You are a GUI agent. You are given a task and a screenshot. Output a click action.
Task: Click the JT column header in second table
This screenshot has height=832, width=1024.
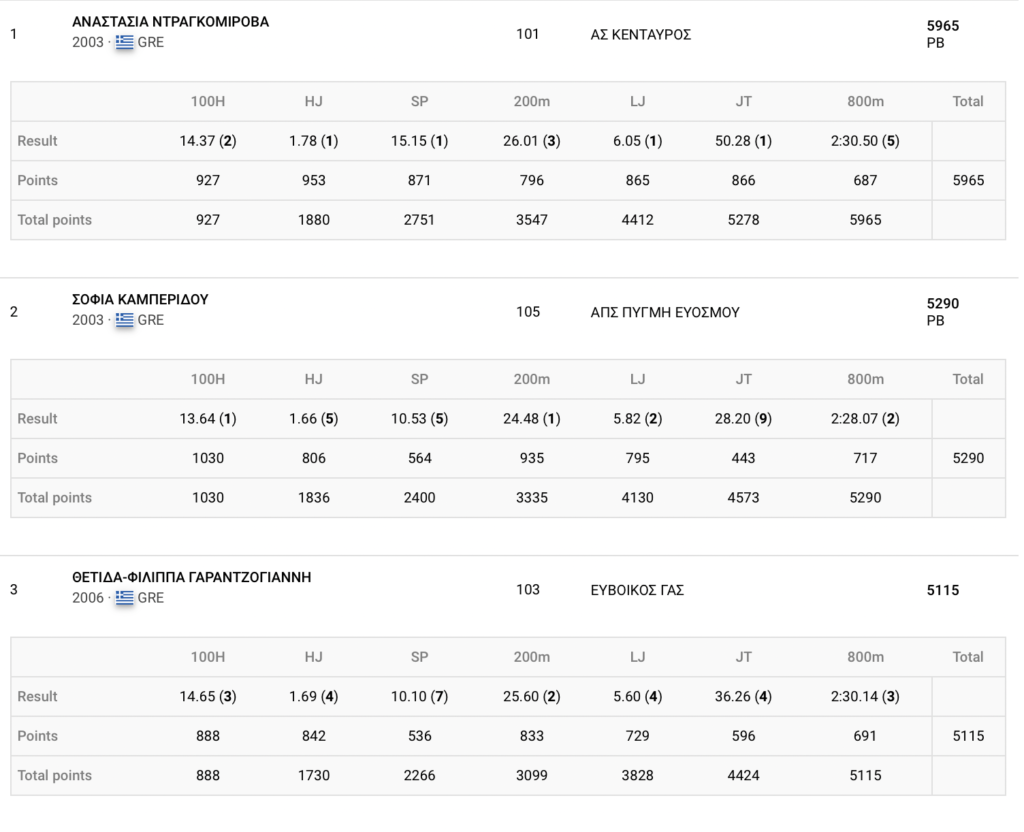click(x=743, y=379)
